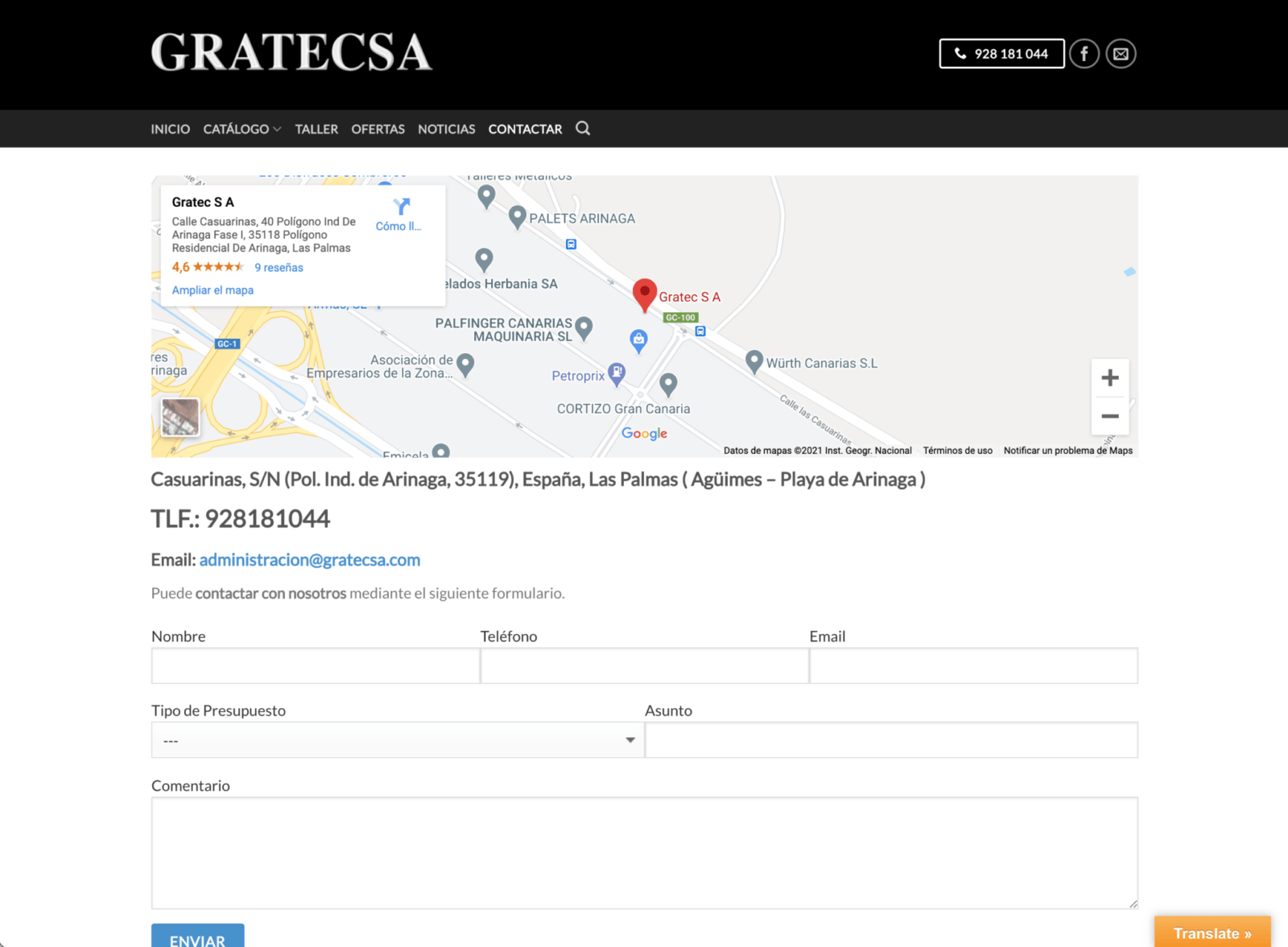Expand the Catálogo menu
Image resolution: width=1288 pixels, height=947 pixels.
tap(242, 129)
